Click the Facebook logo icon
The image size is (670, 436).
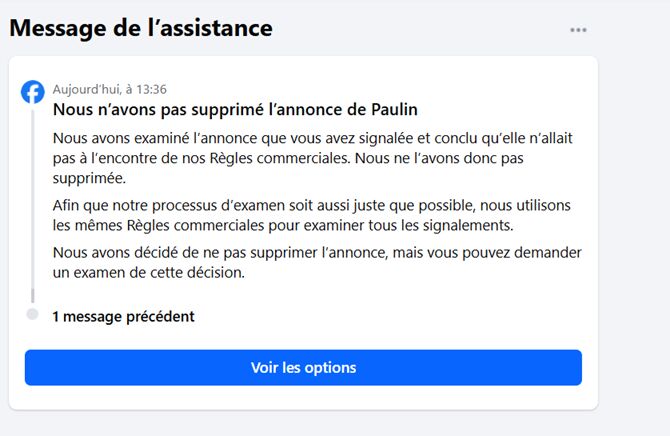[x=33, y=92]
